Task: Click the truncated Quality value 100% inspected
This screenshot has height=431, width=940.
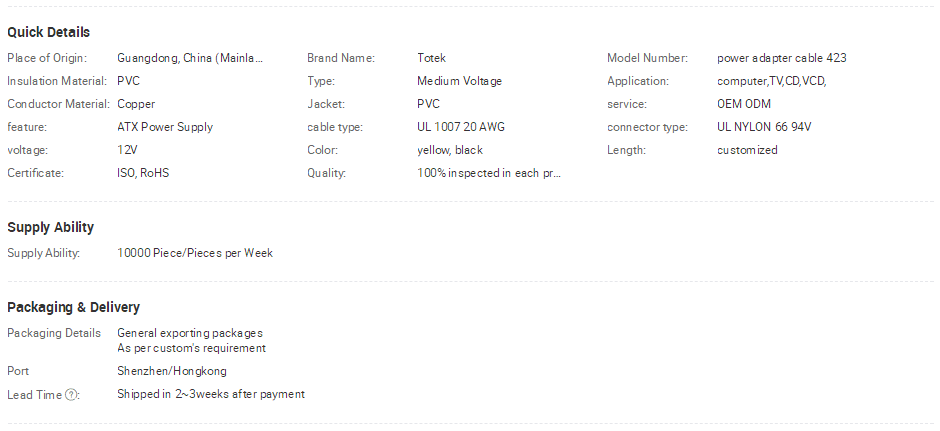Action: pyautogui.click(x=489, y=173)
